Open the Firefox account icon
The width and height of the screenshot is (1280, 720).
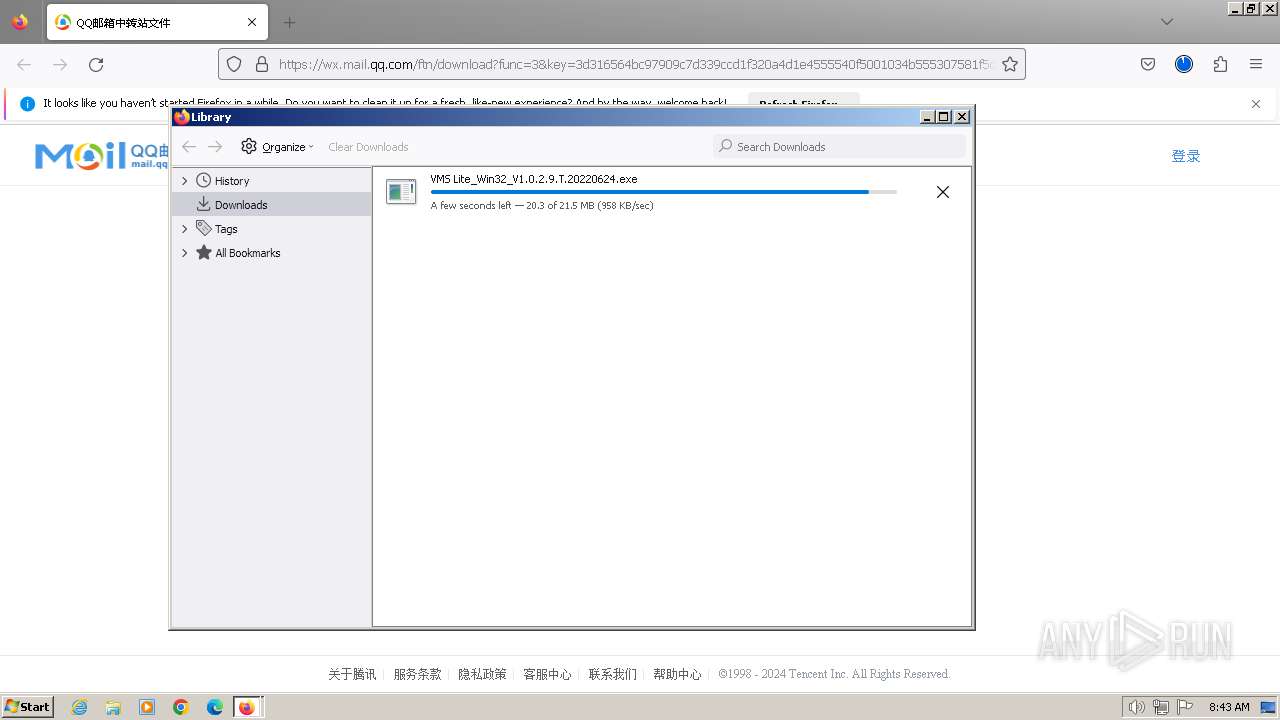1184,64
